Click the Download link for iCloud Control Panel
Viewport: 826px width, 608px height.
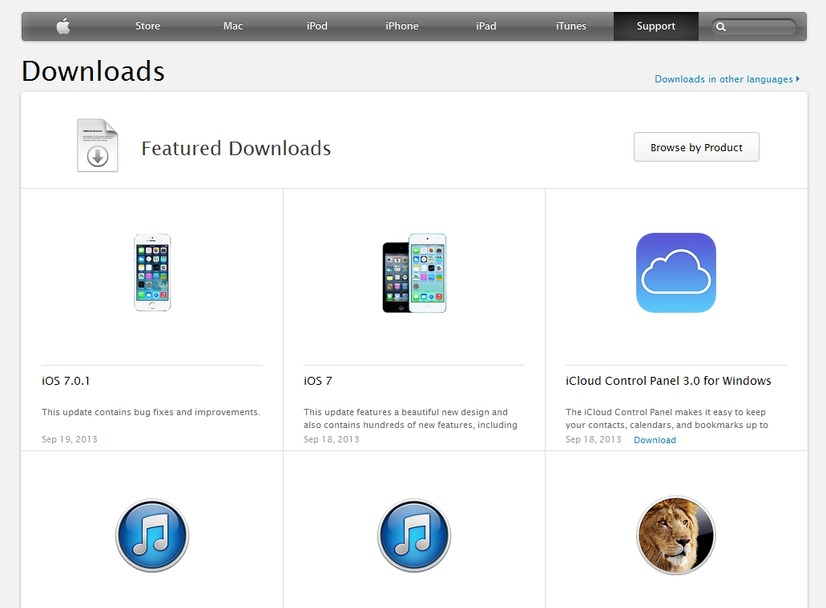(655, 440)
